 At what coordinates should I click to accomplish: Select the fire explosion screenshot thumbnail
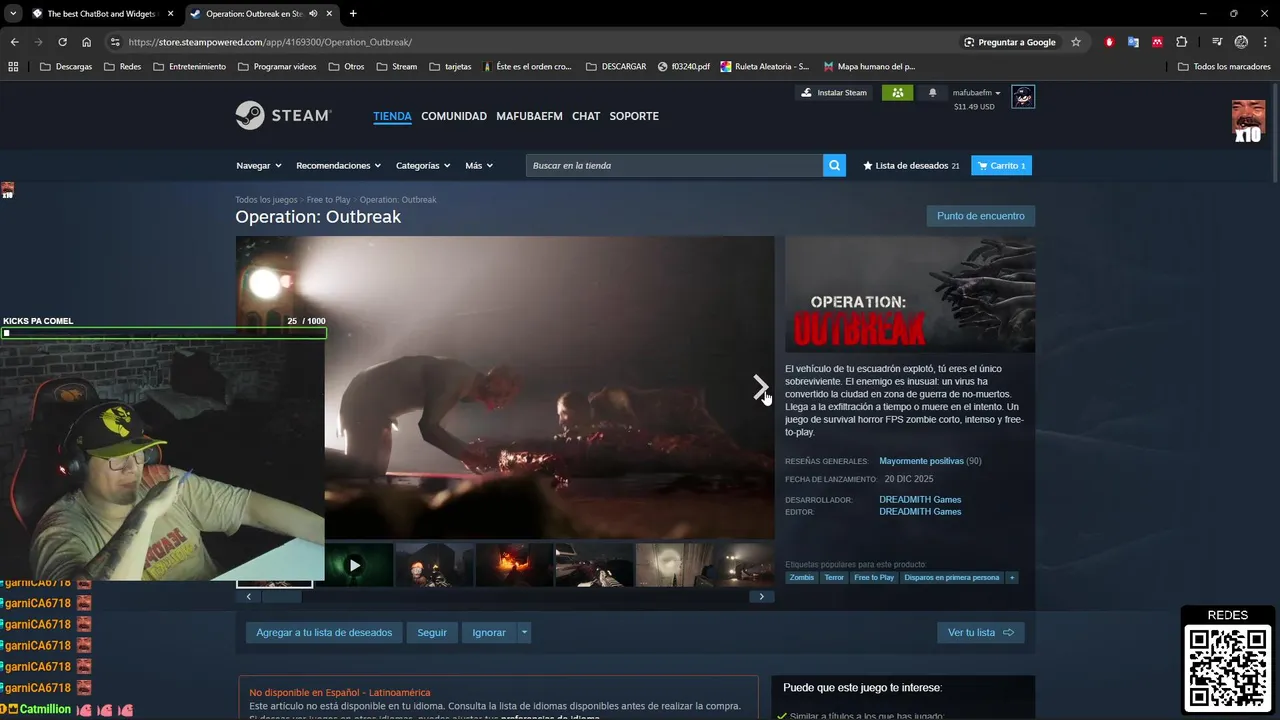(x=514, y=565)
